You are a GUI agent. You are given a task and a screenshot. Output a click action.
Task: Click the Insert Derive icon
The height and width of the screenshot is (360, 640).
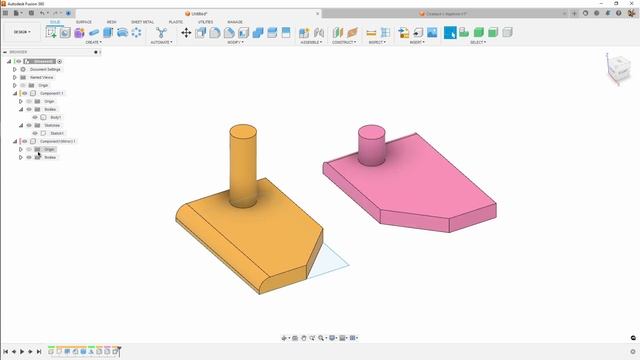click(x=404, y=33)
